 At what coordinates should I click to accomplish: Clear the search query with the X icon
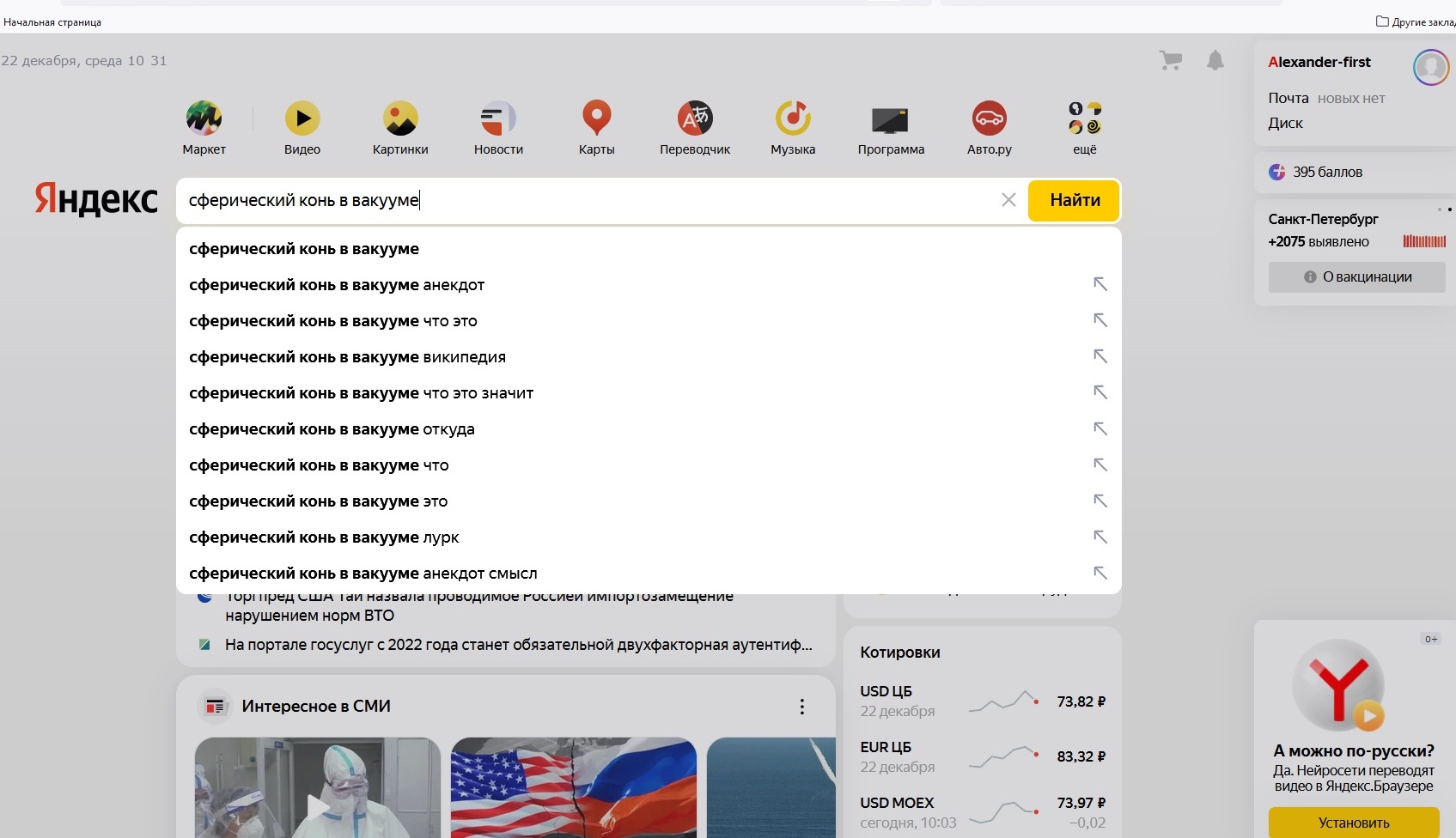tap(1008, 200)
